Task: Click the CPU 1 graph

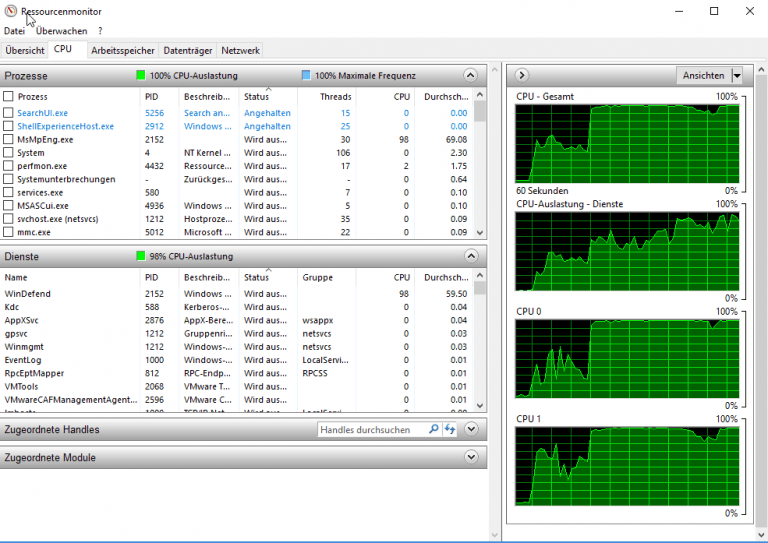Action: point(627,466)
